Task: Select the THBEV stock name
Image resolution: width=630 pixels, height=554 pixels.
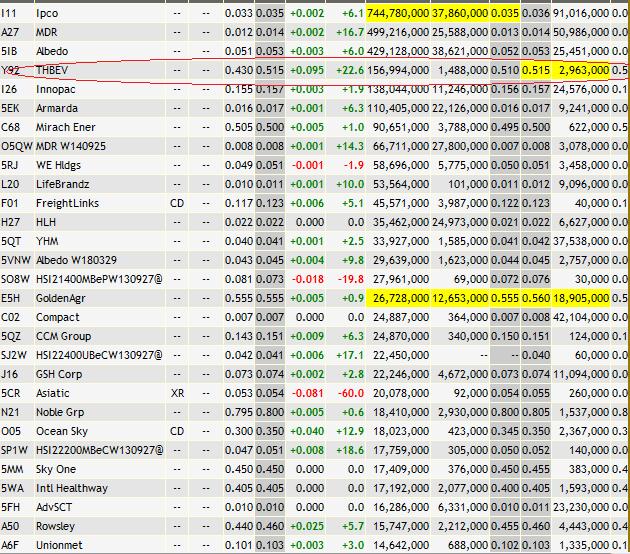Action: point(52,70)
